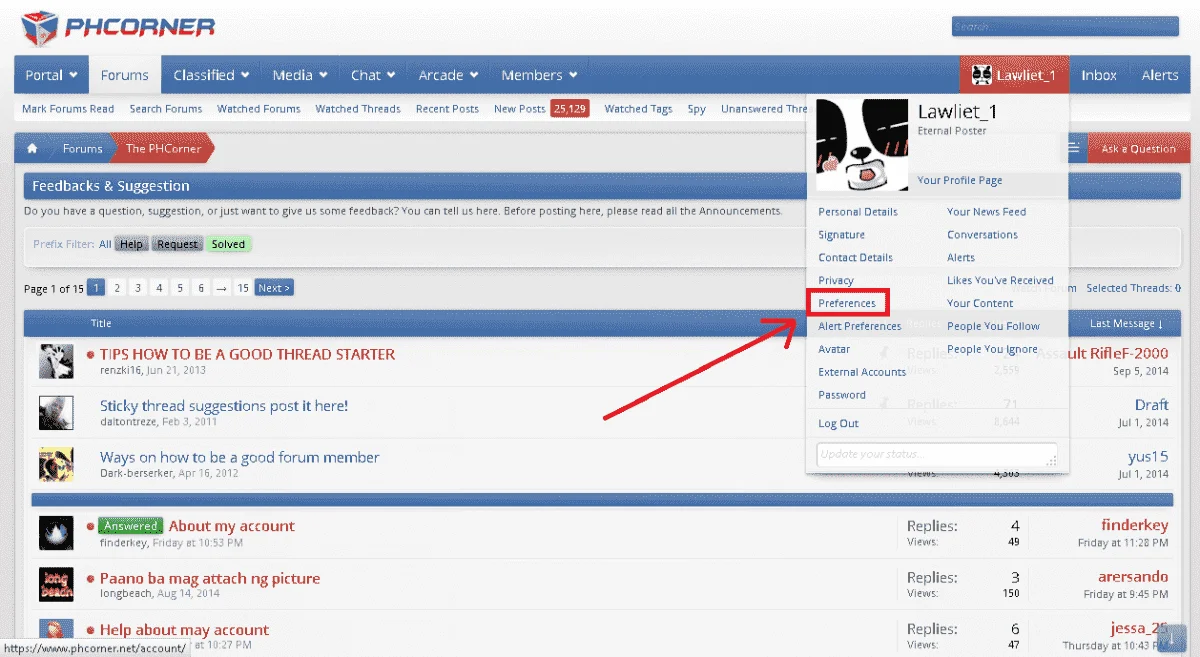The height and width of the screenshot is (657, 1200).
Task: Click The PHCorner breadcrumb
Action: click(163, 149)
